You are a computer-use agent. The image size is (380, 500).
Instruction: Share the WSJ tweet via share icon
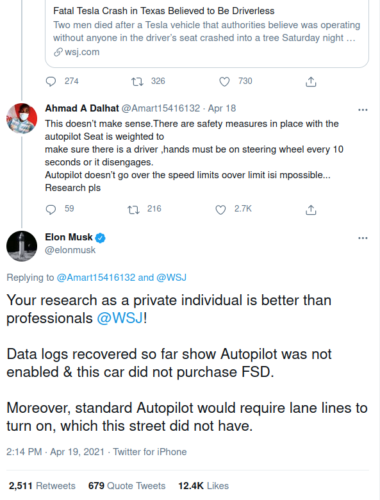311,82
